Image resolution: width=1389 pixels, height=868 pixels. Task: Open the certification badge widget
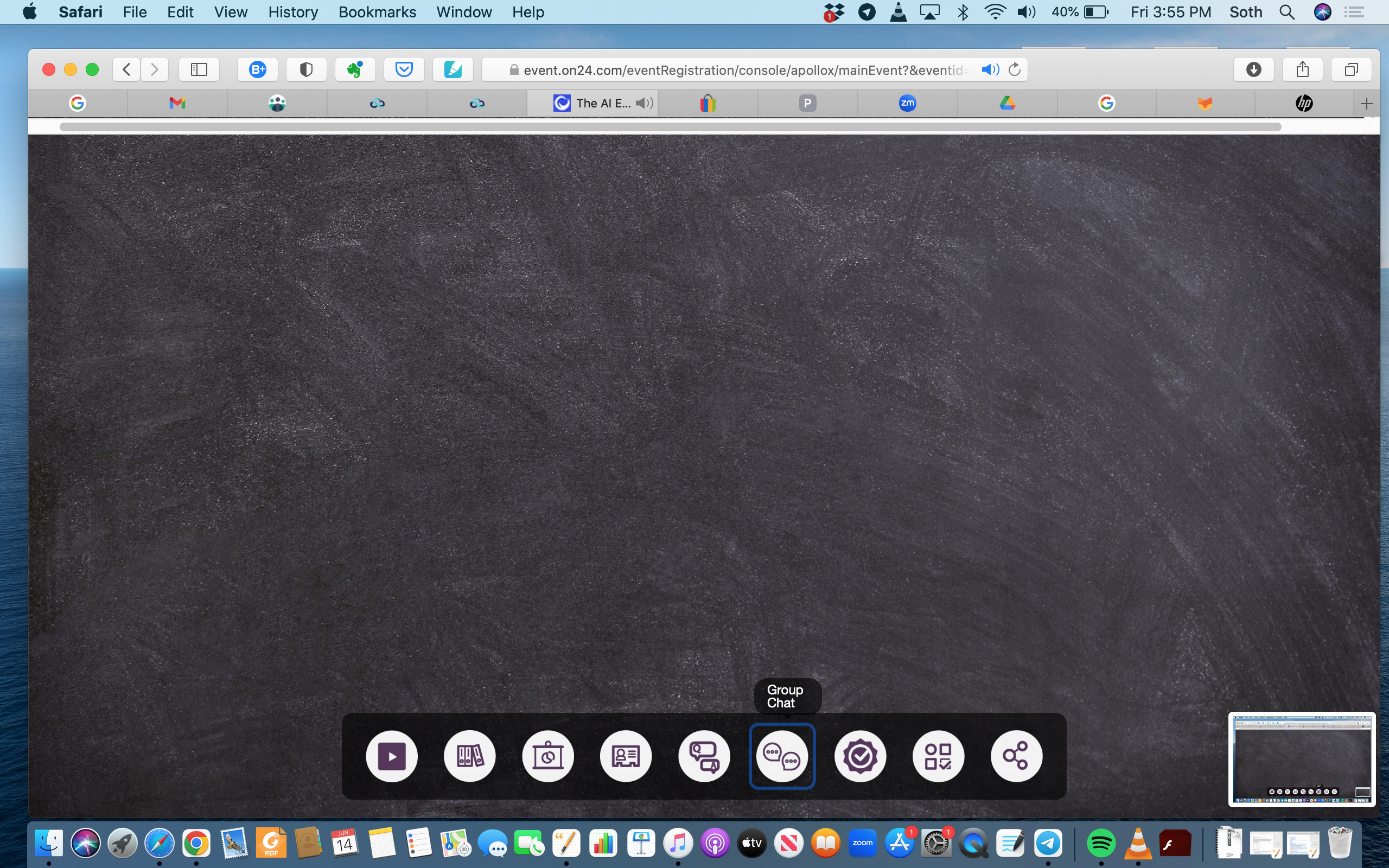(x=860, y=756)
